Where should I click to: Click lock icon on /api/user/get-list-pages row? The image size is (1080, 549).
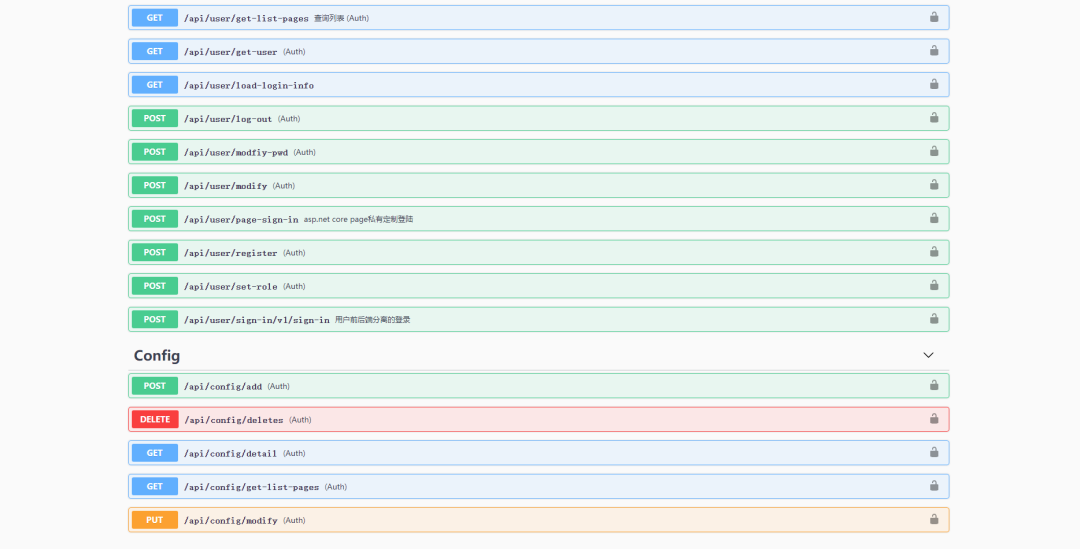(x=934, y=17)
